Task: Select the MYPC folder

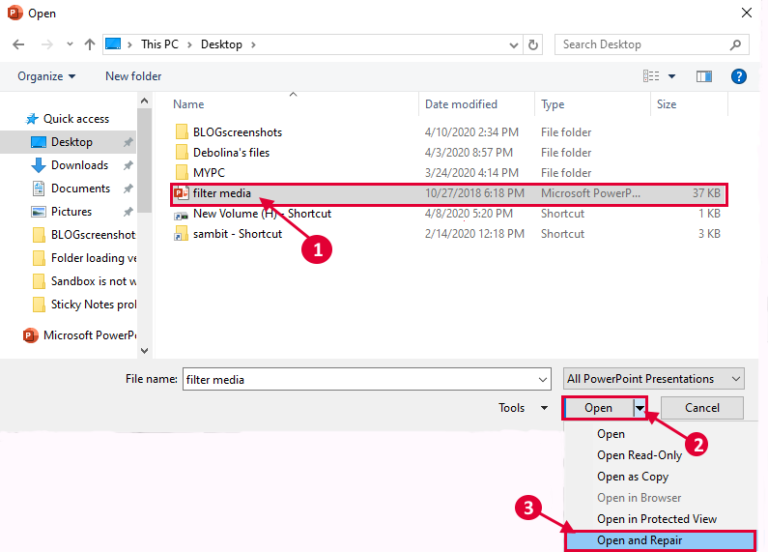Action: coord(200,173)
